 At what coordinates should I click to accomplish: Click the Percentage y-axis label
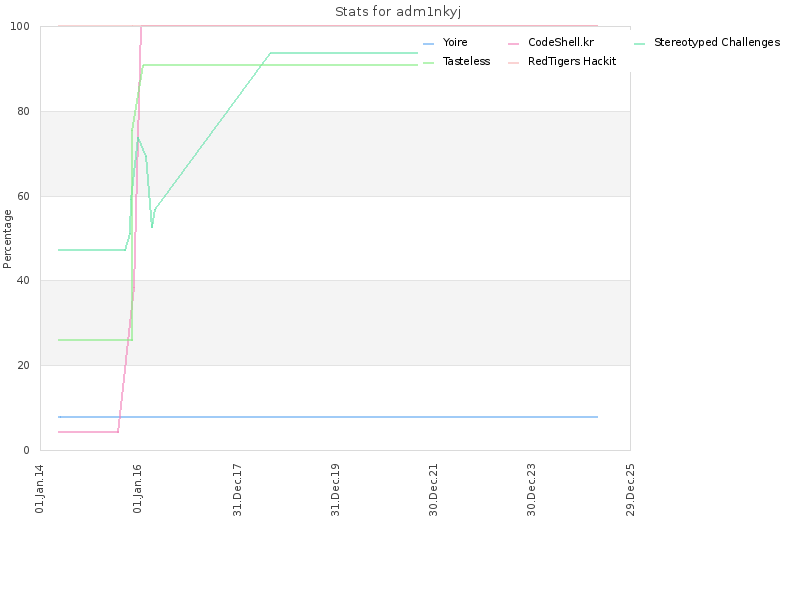point(7,239)
